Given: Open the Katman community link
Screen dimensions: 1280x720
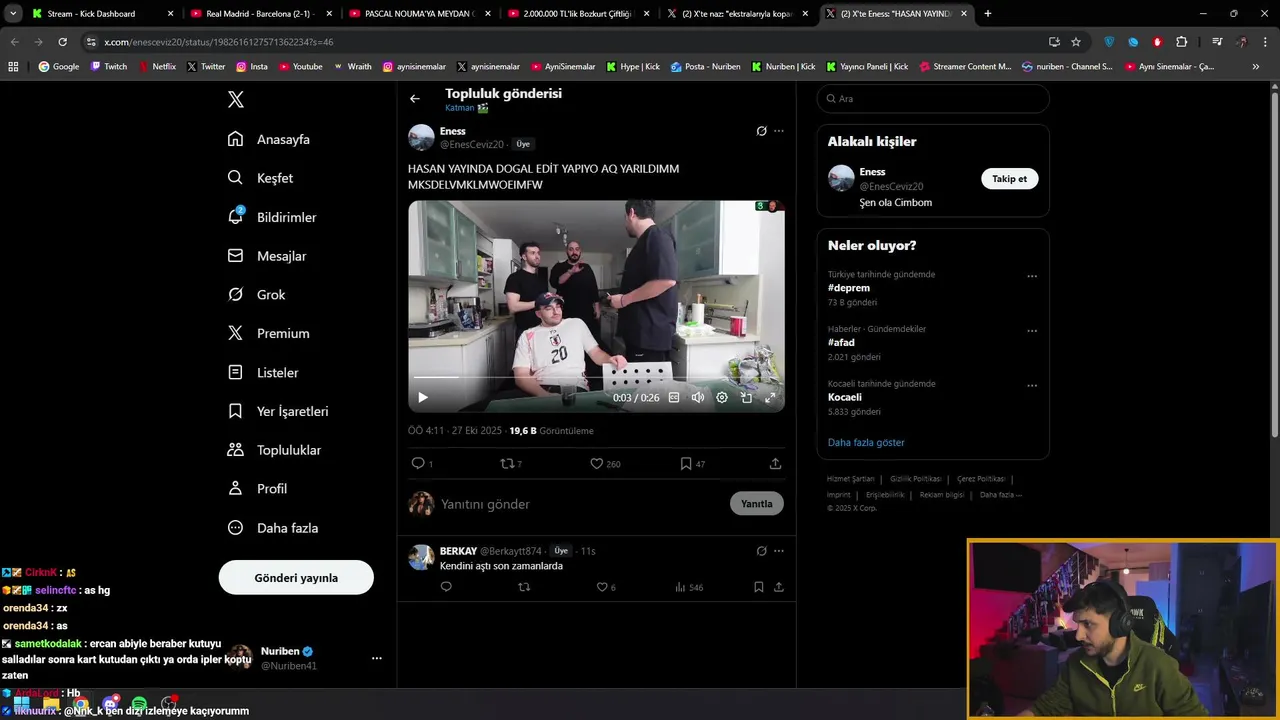Looking at the screenshot, I should point(466,108).
